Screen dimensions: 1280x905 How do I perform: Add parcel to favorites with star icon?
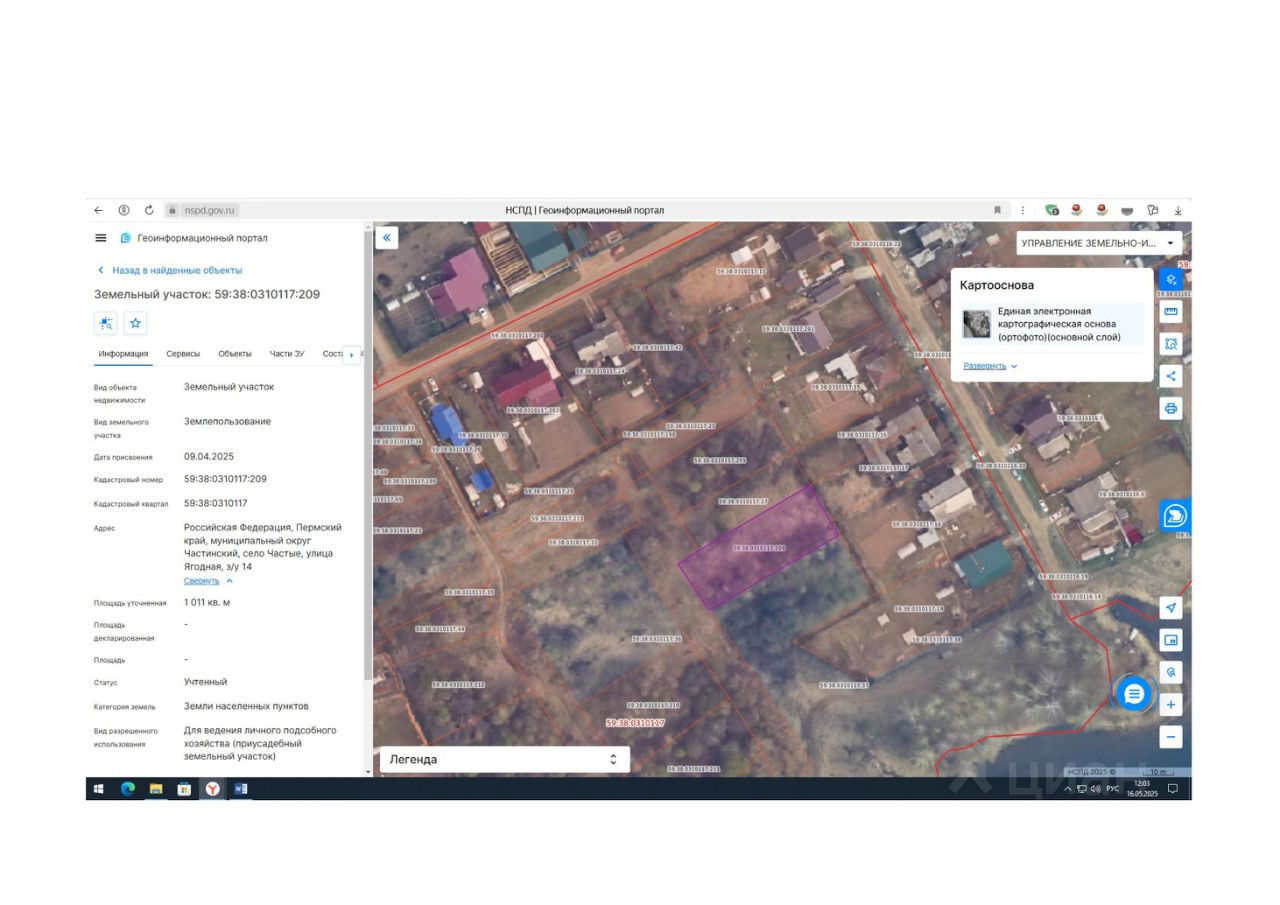pos(136,323)
